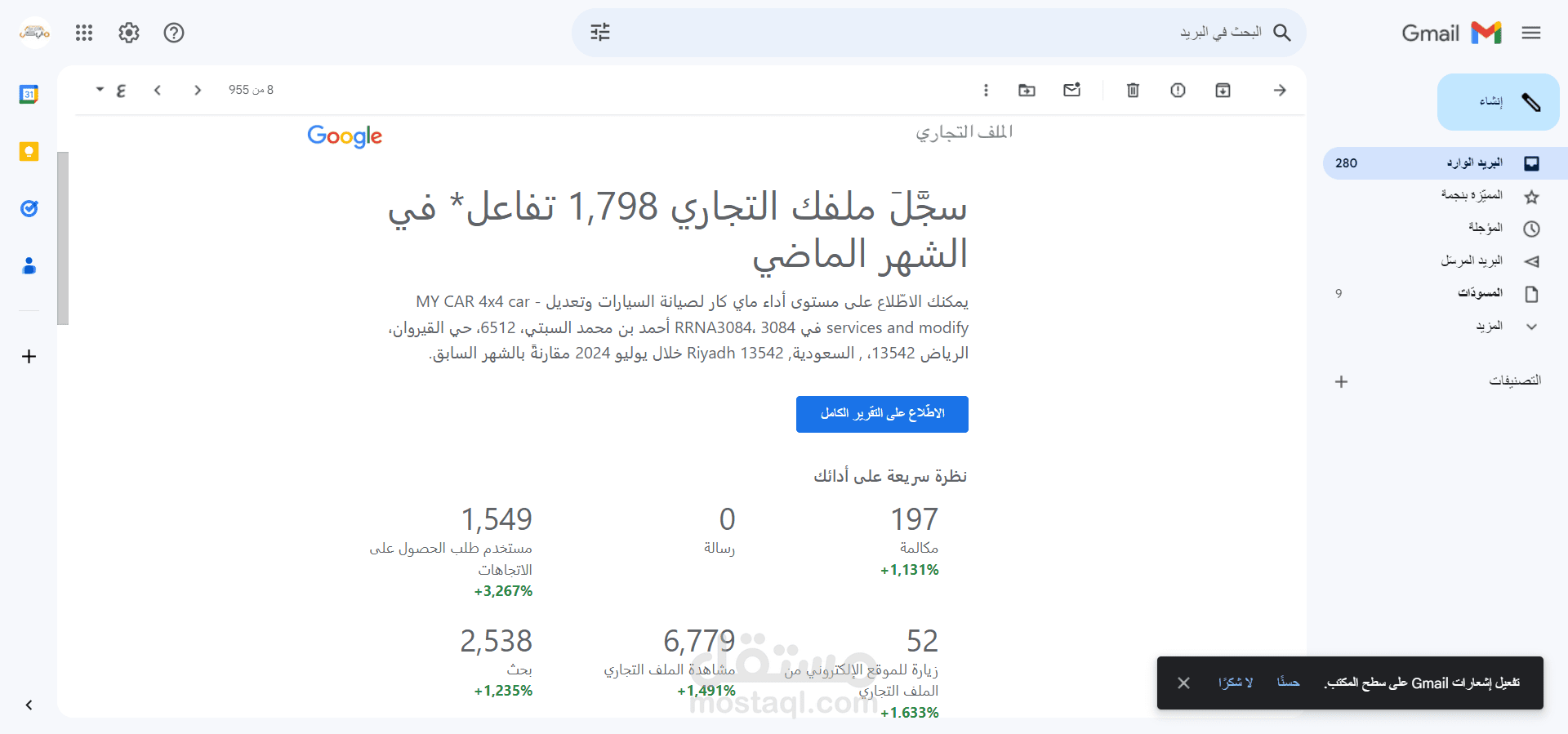Image resolution: width=1568 pixels, height=734 pixels.
Task: Get add-ons with plus icon
Action: click(x=29, y=357)
